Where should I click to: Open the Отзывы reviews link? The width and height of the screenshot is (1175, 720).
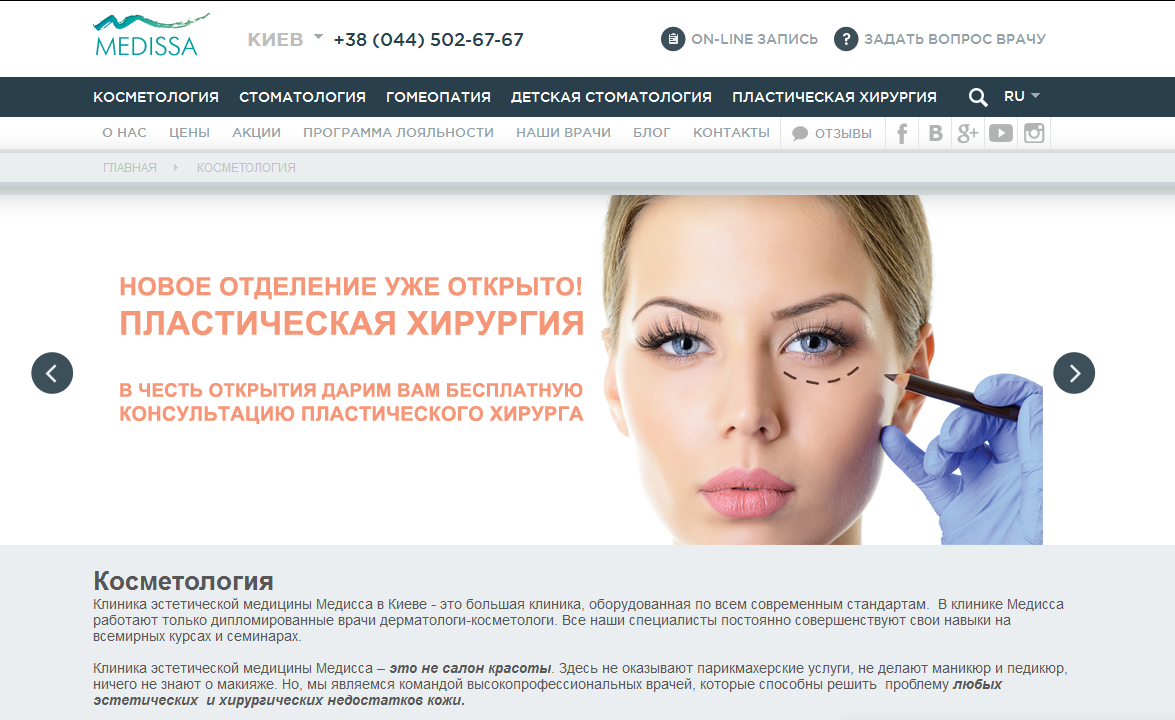[844, 133]
